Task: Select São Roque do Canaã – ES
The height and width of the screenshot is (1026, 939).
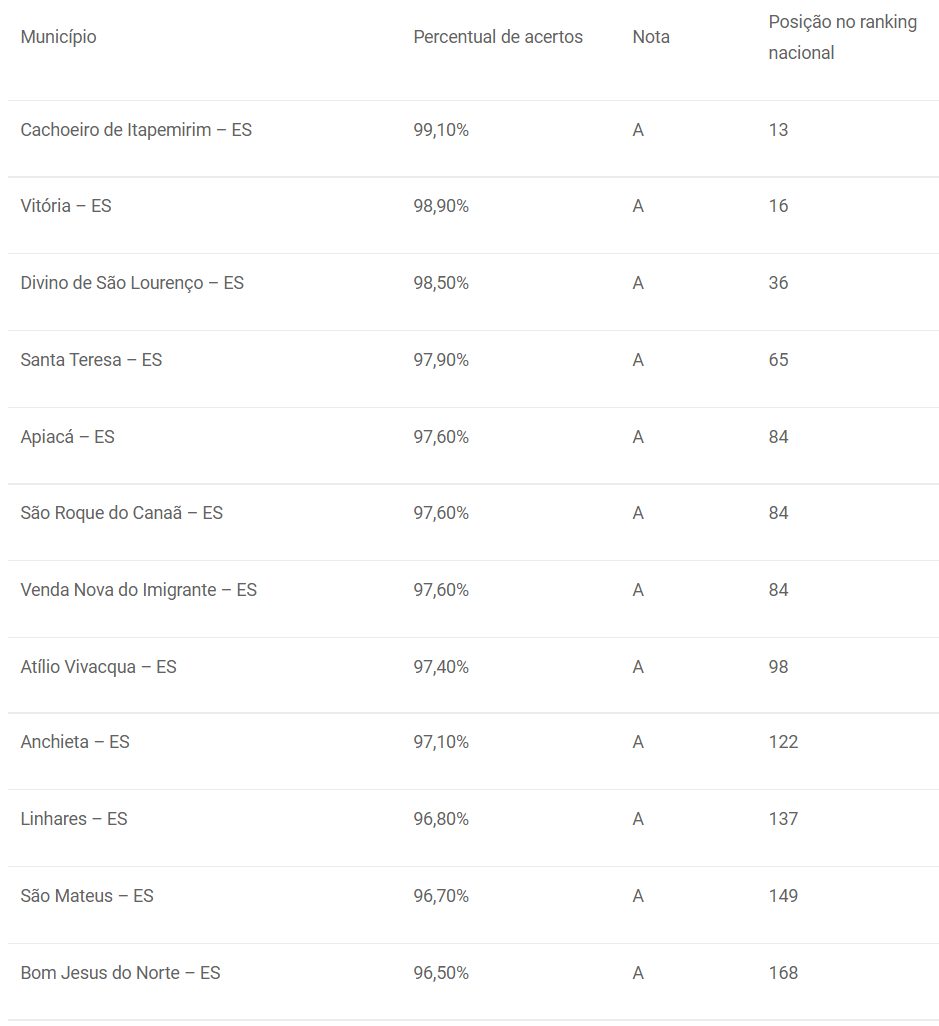Action: (x=122, y=513)
